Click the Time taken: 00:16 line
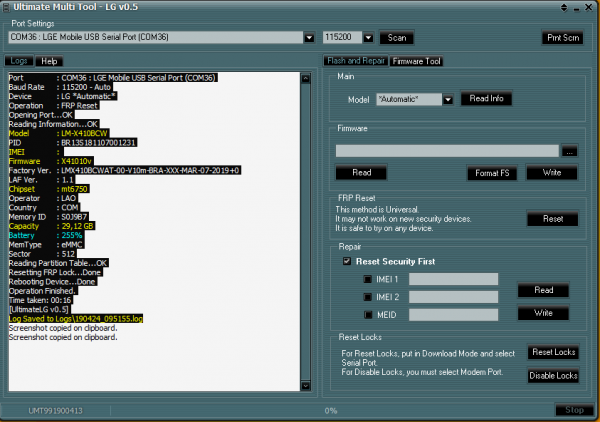 [41, 300]
